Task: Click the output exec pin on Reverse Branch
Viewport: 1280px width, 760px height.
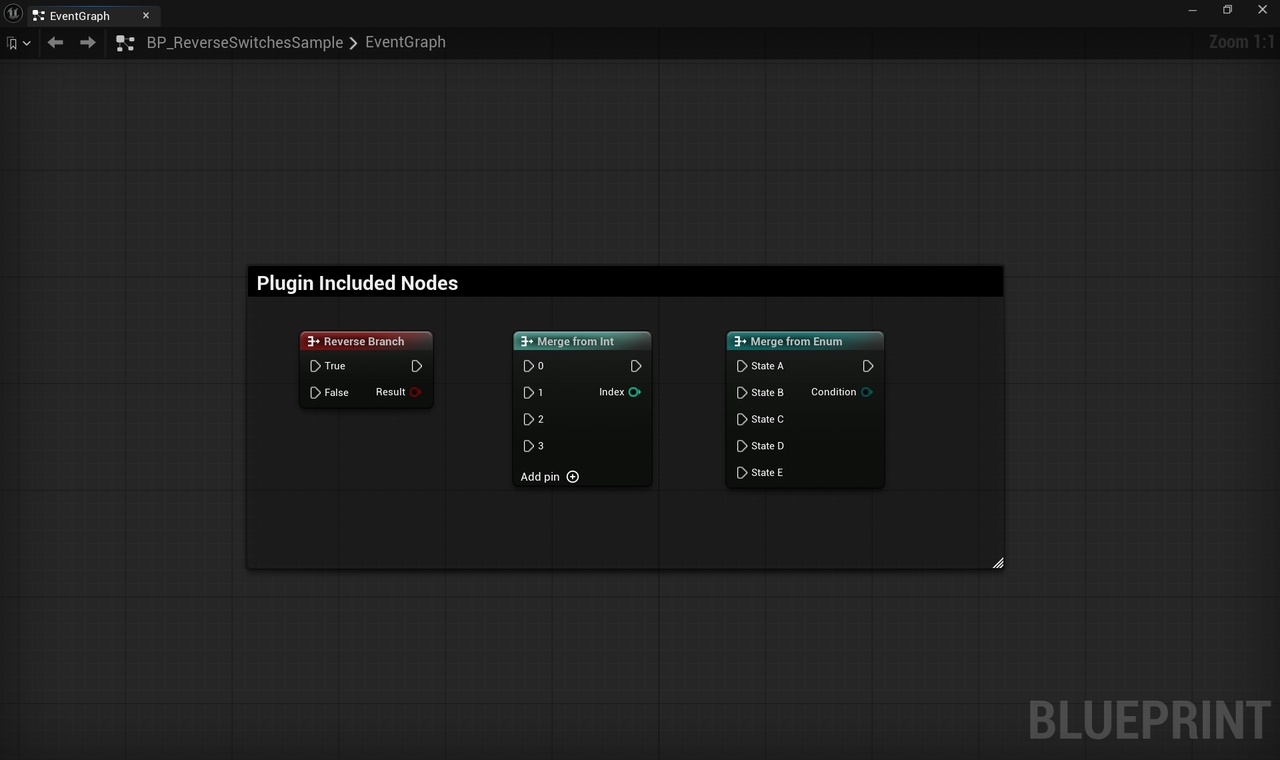Action: (417, 366)
